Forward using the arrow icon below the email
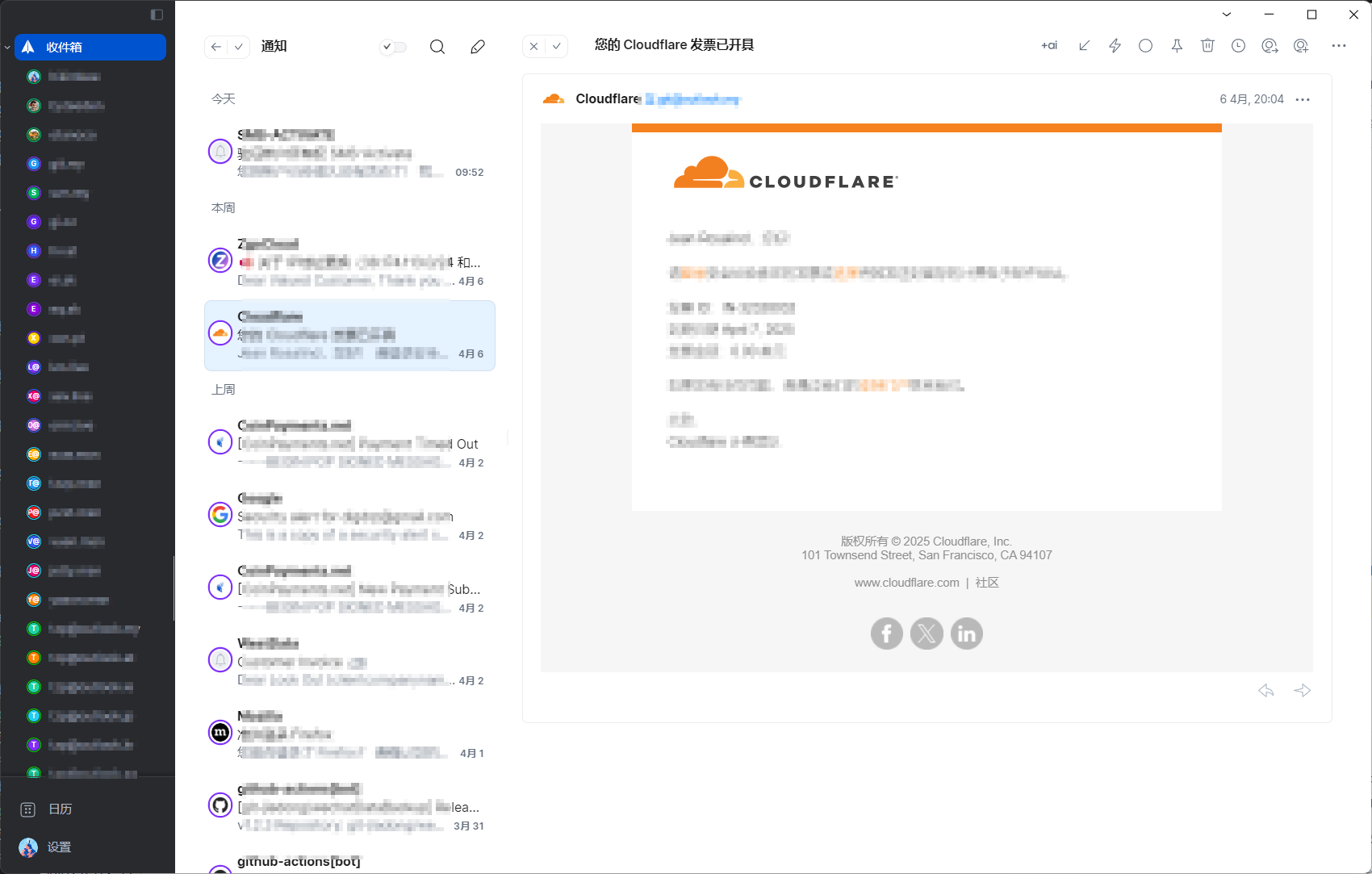 click(x=1303, y=691)
